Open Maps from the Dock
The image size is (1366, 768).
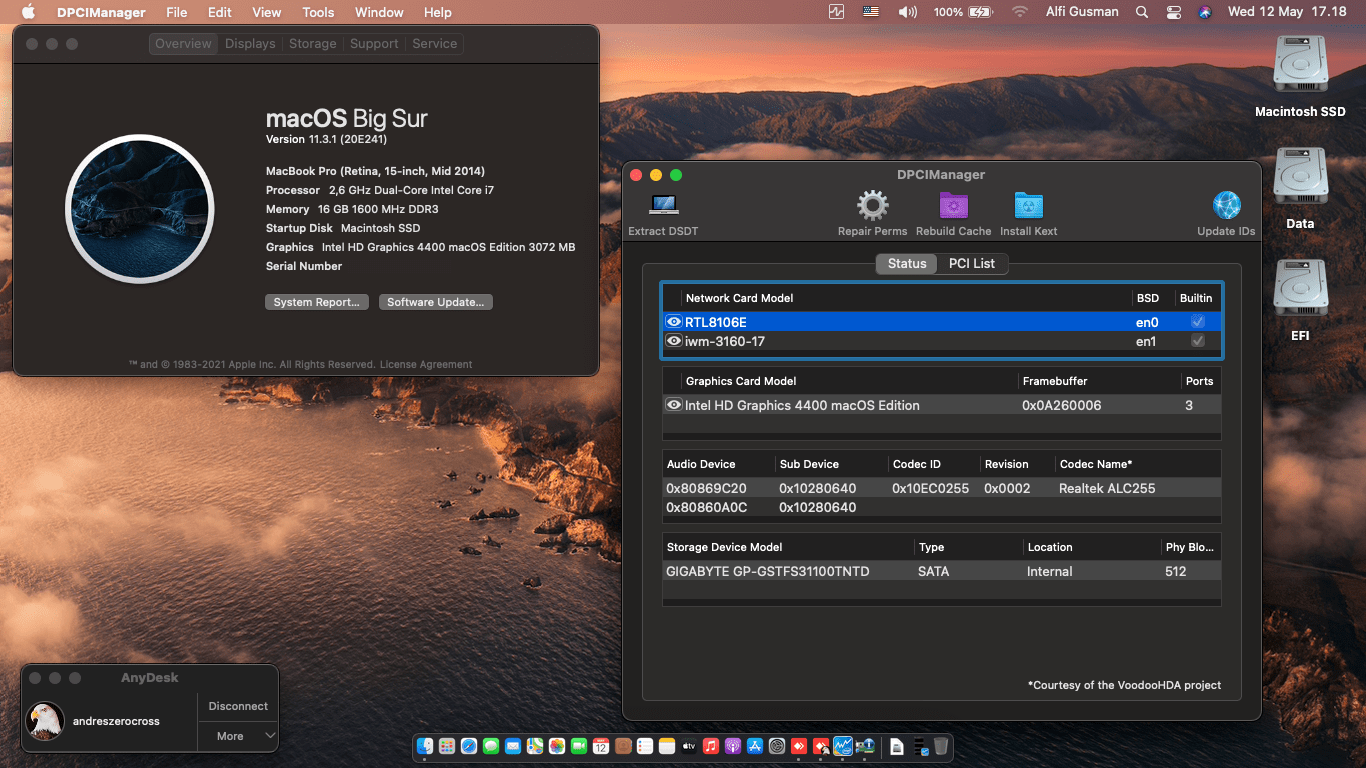click(535, 746)
